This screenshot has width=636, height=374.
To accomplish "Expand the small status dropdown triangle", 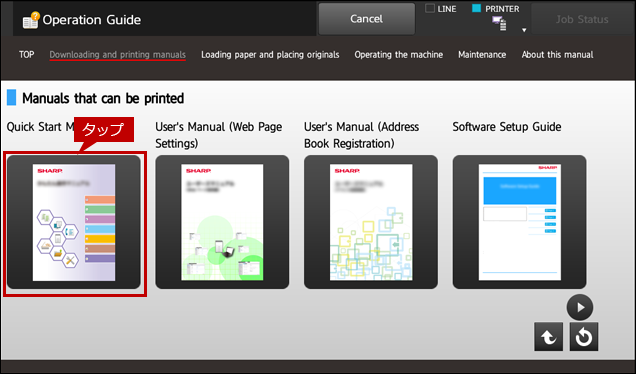I will click(524, 30).
